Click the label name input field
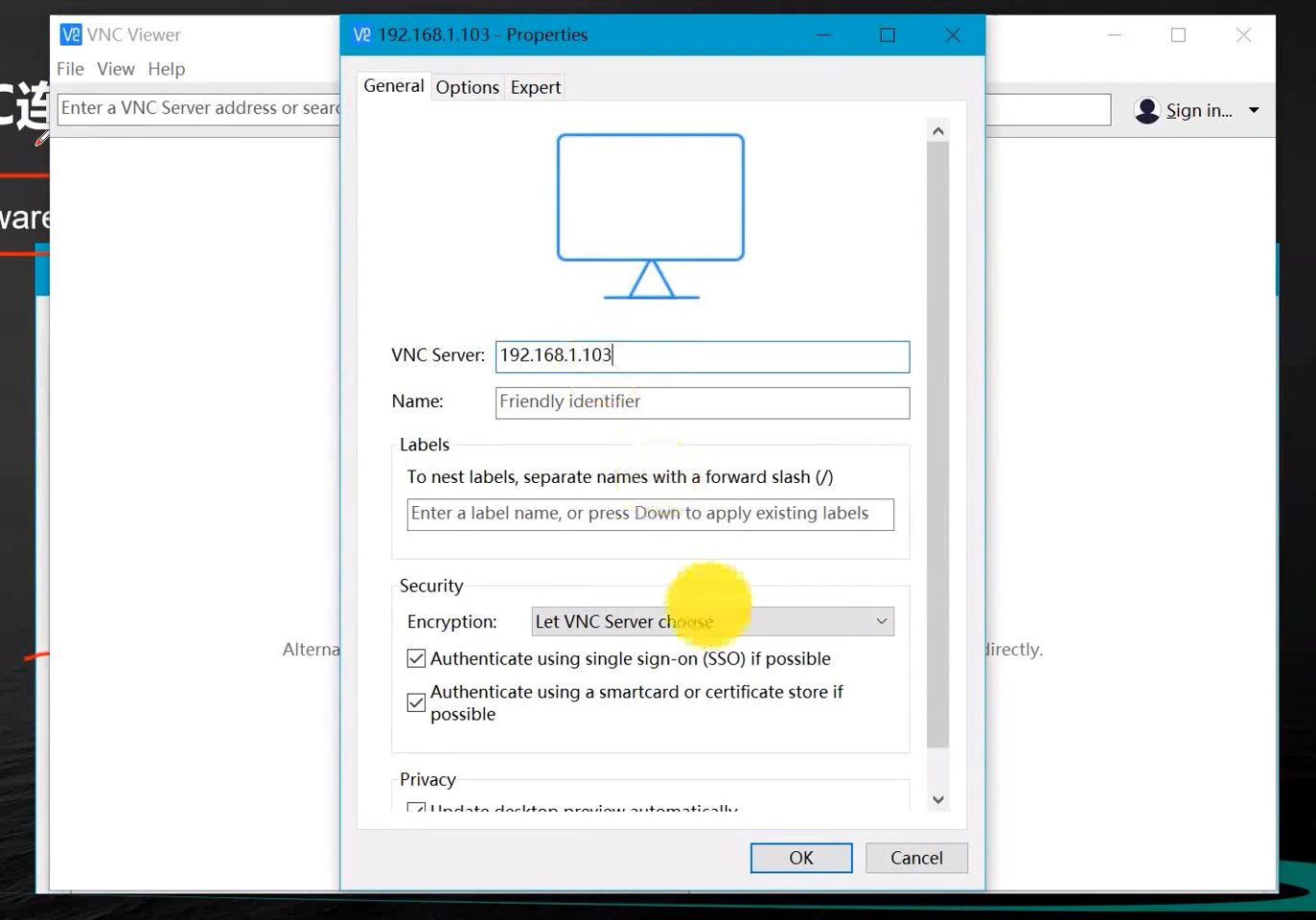The width and height of the screenshot is (1316, 920). 650,515
